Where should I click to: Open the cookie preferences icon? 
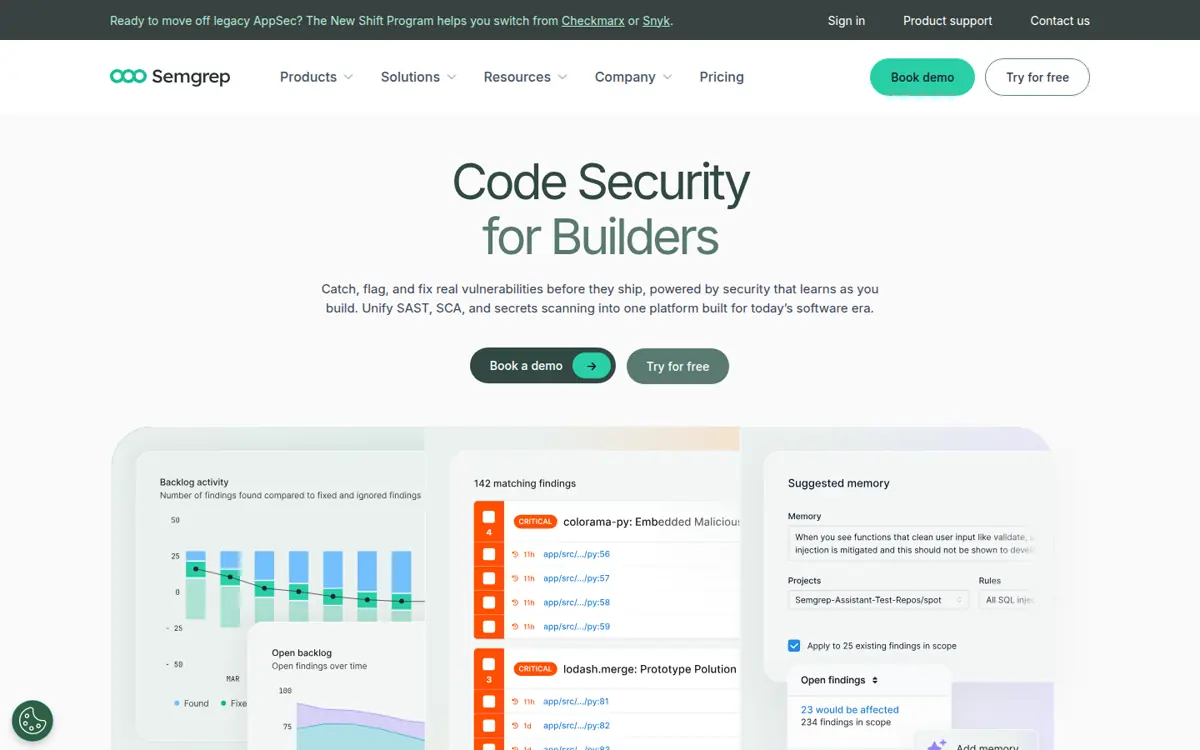click(x=32, y=720)
